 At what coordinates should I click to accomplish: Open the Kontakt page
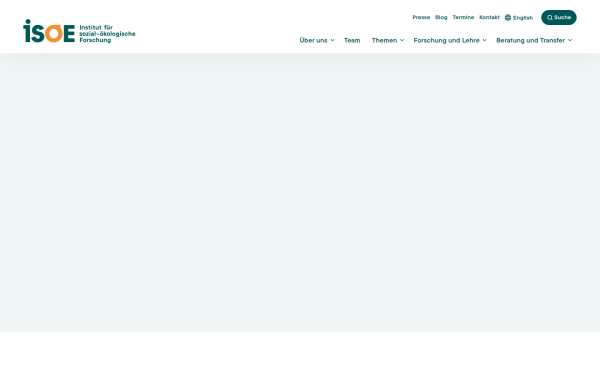click(489, 17)
